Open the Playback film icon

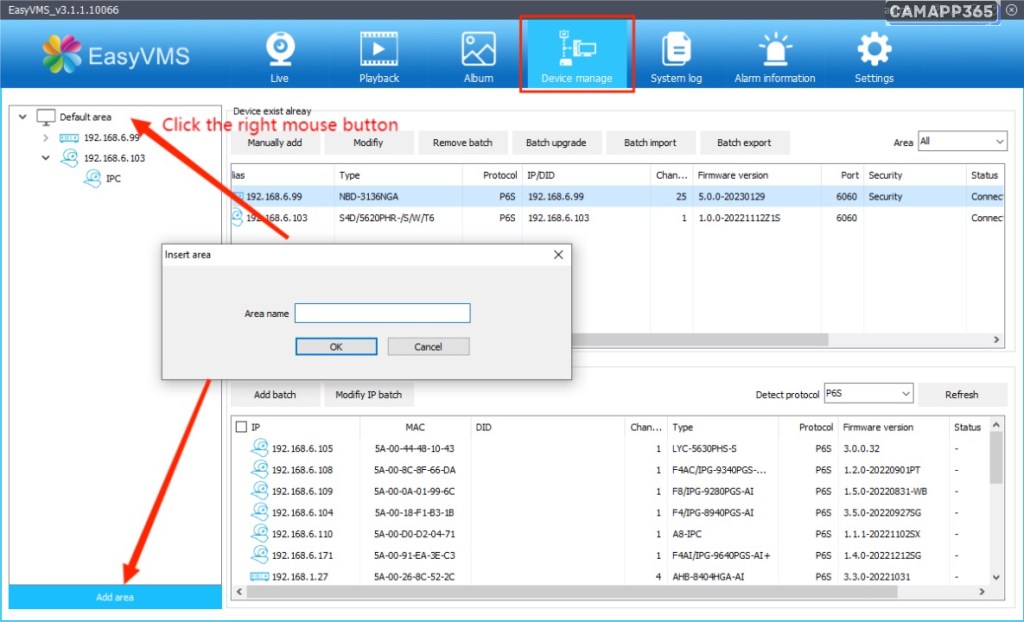[x=379, y=49]
